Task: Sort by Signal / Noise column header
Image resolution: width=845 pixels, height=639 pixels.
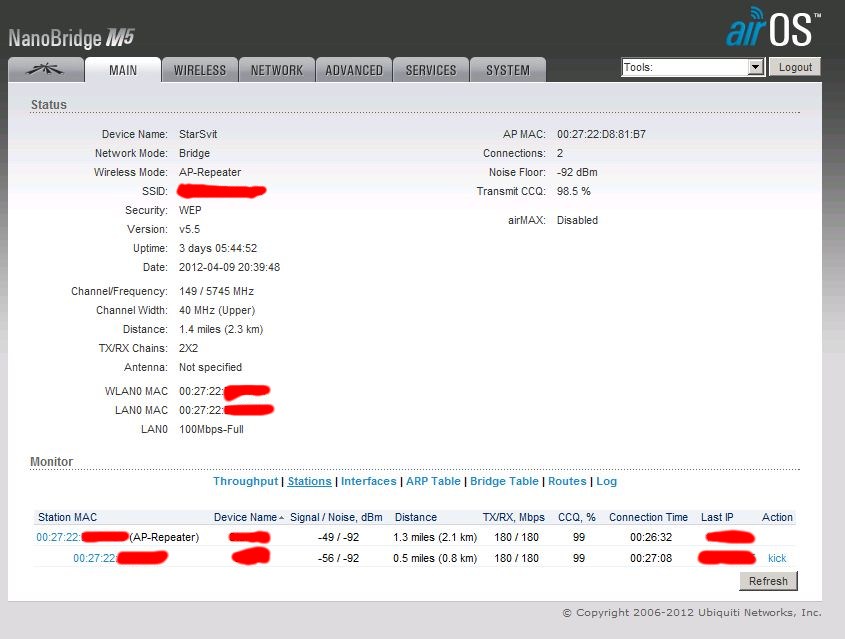Action: click(x=336, y=517)
